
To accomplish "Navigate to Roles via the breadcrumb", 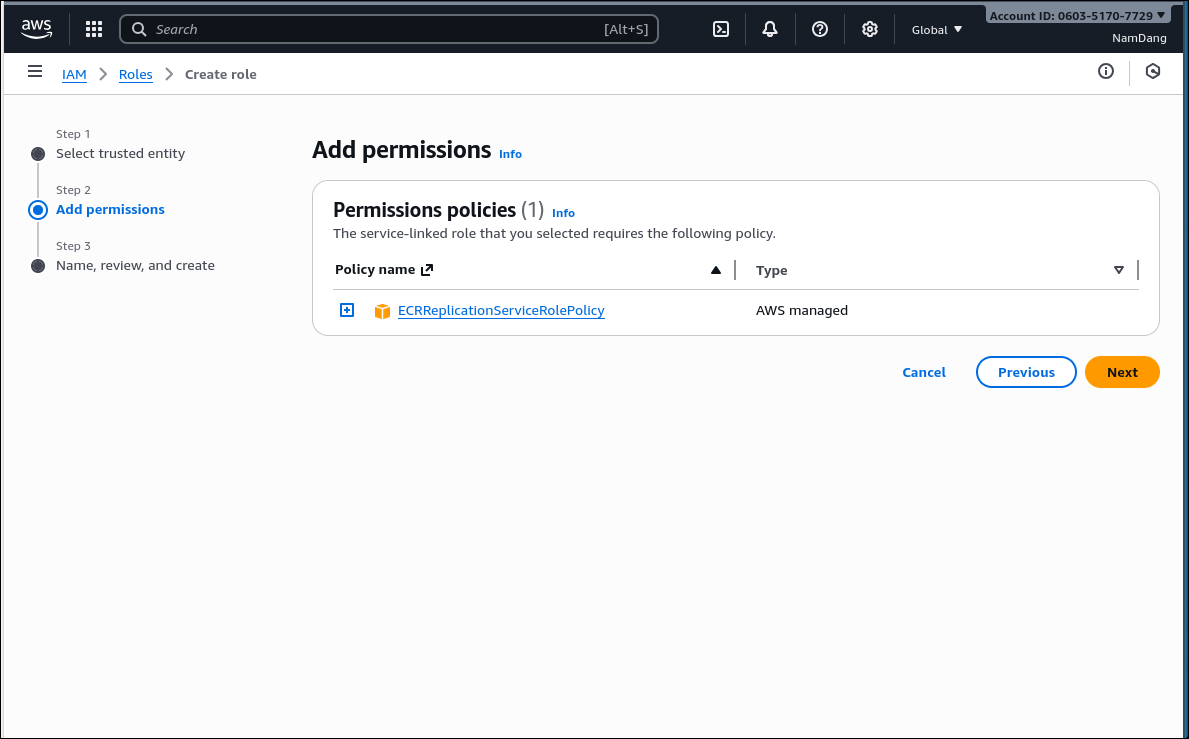I will [x=135, y=74].
